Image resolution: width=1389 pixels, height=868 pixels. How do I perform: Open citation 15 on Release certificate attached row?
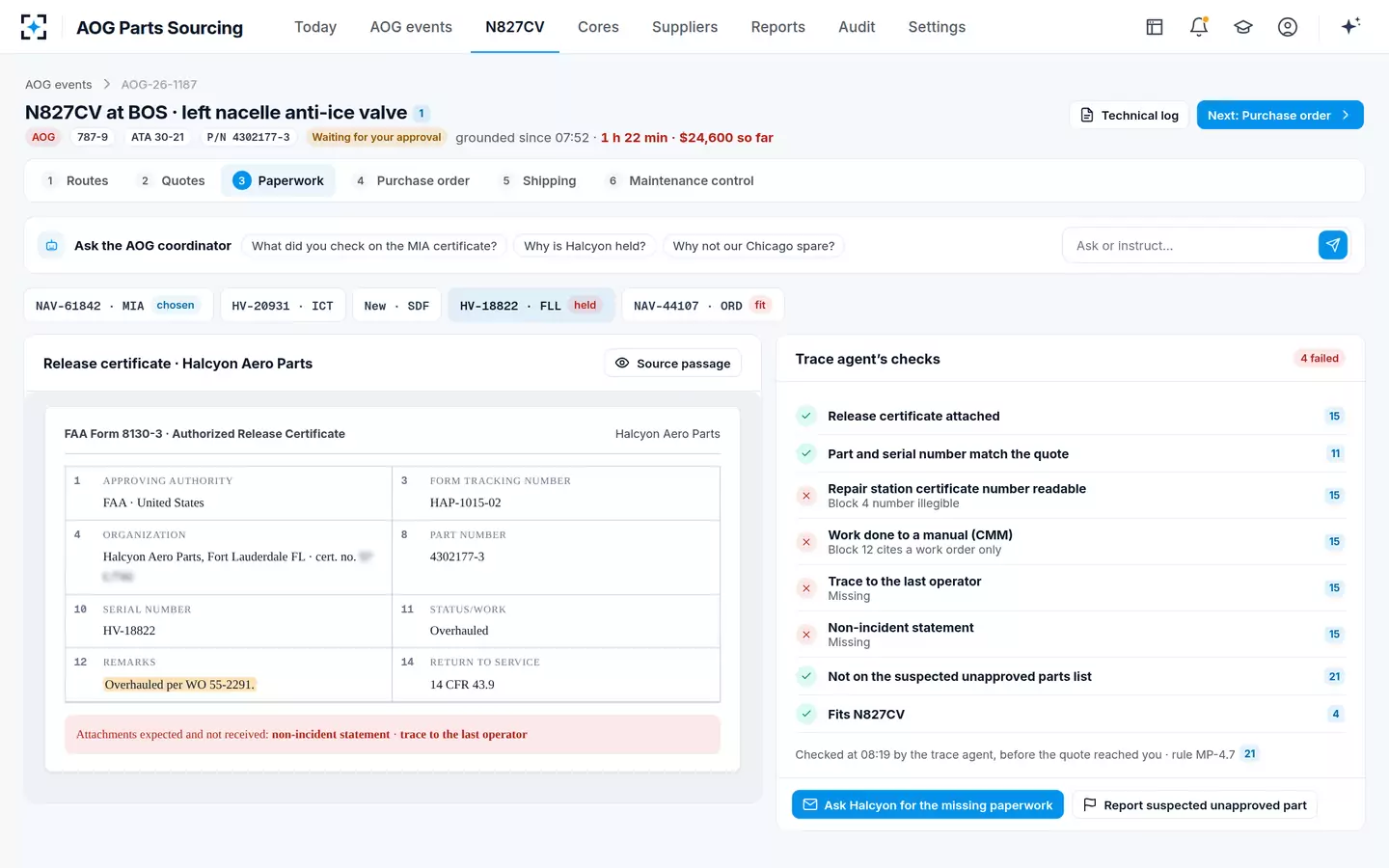pyautogui.click(x=1335, y=417)
